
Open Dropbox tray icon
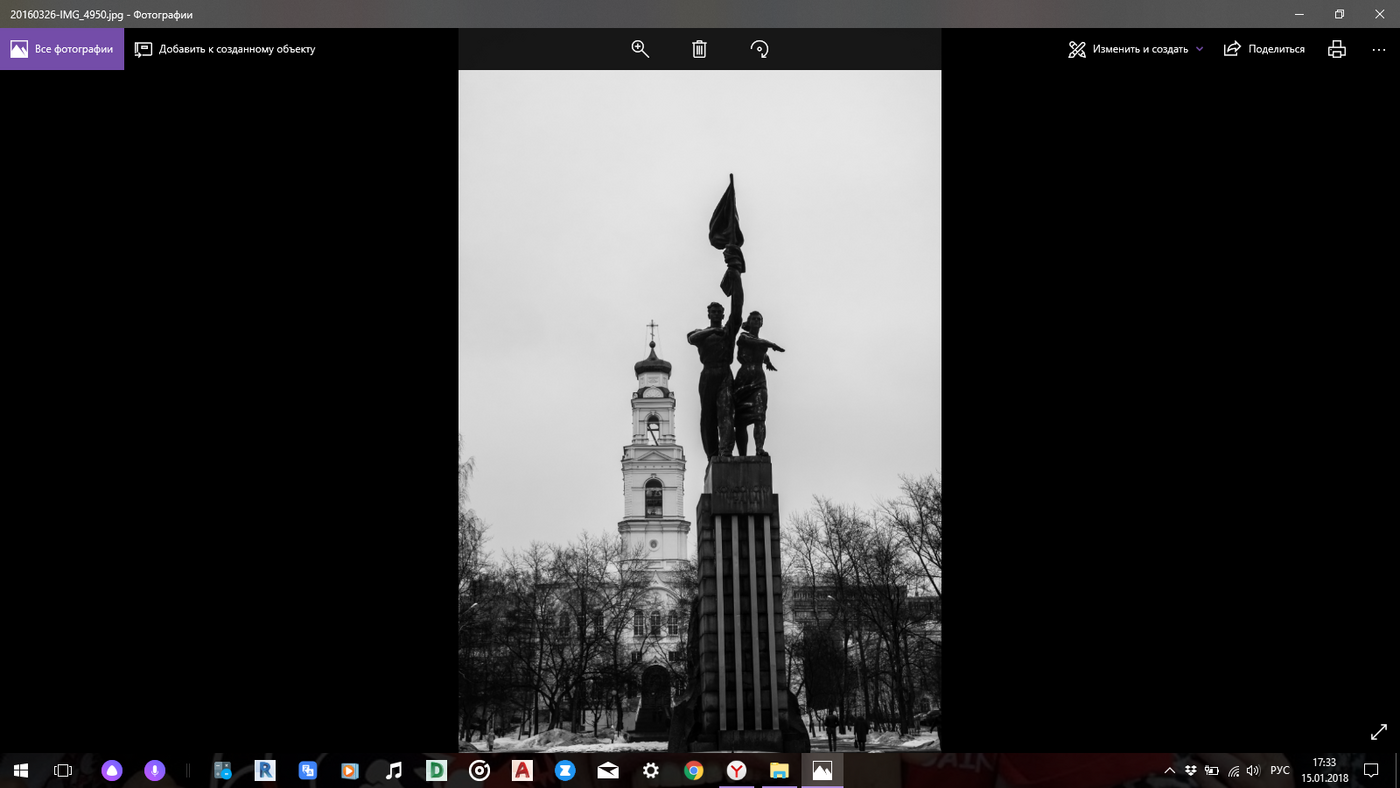[x=1190, y=770]
